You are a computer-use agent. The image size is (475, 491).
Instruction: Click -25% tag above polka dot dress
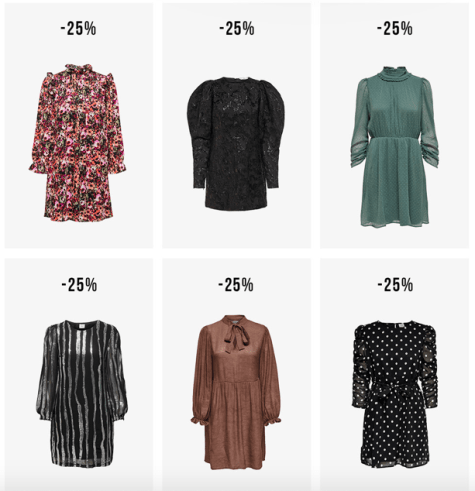click(x=395, y=285)
